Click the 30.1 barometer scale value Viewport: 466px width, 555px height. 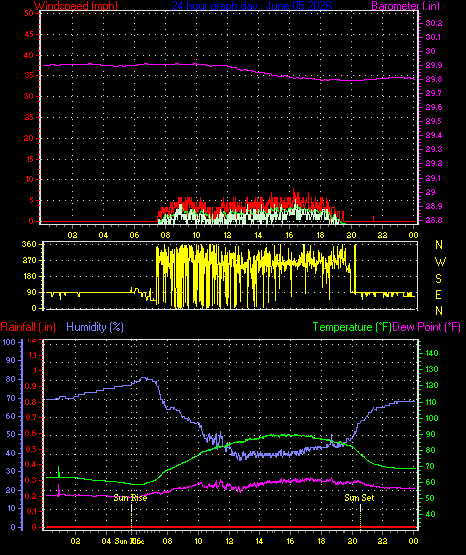point(434,37)
